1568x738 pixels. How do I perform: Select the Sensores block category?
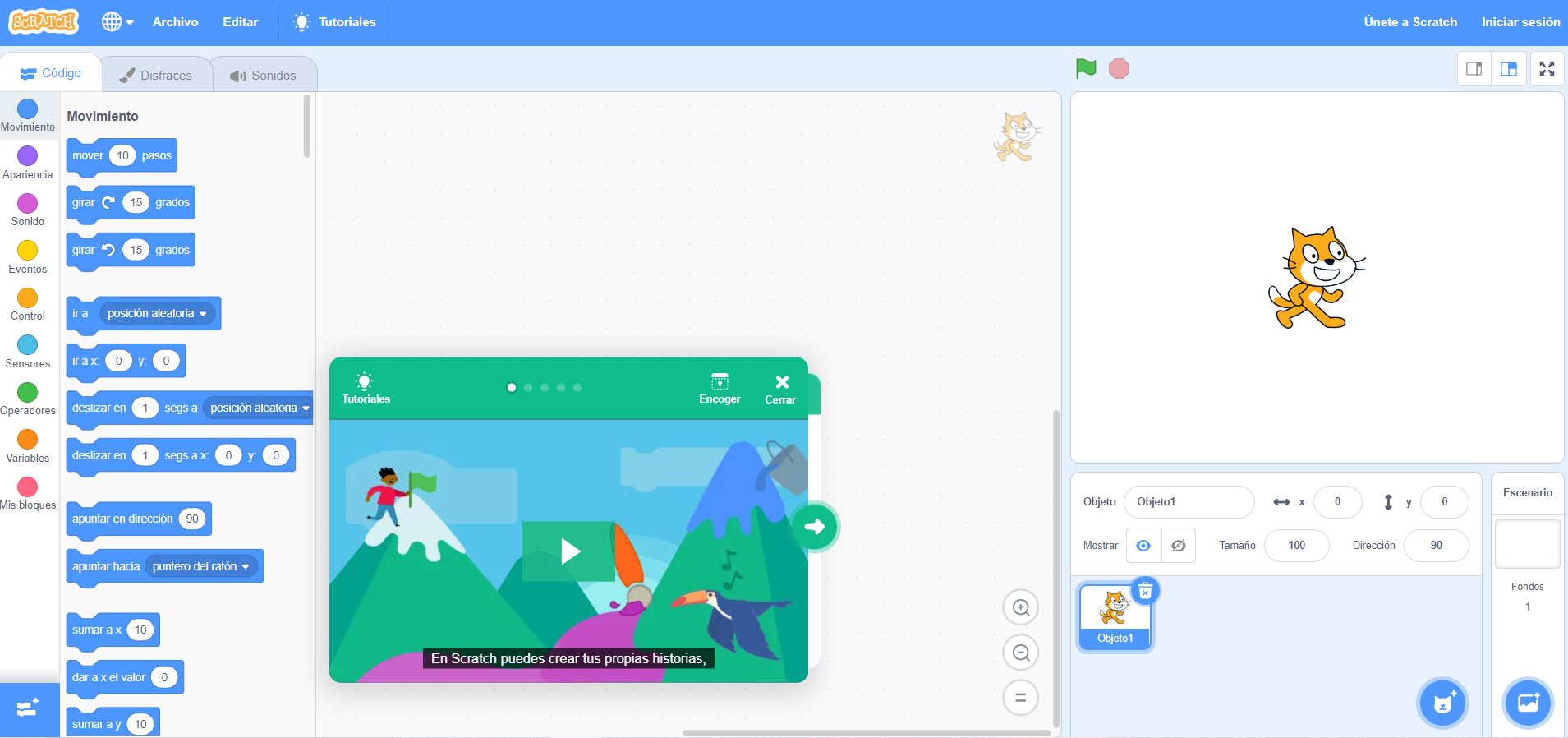coord(28,352)
